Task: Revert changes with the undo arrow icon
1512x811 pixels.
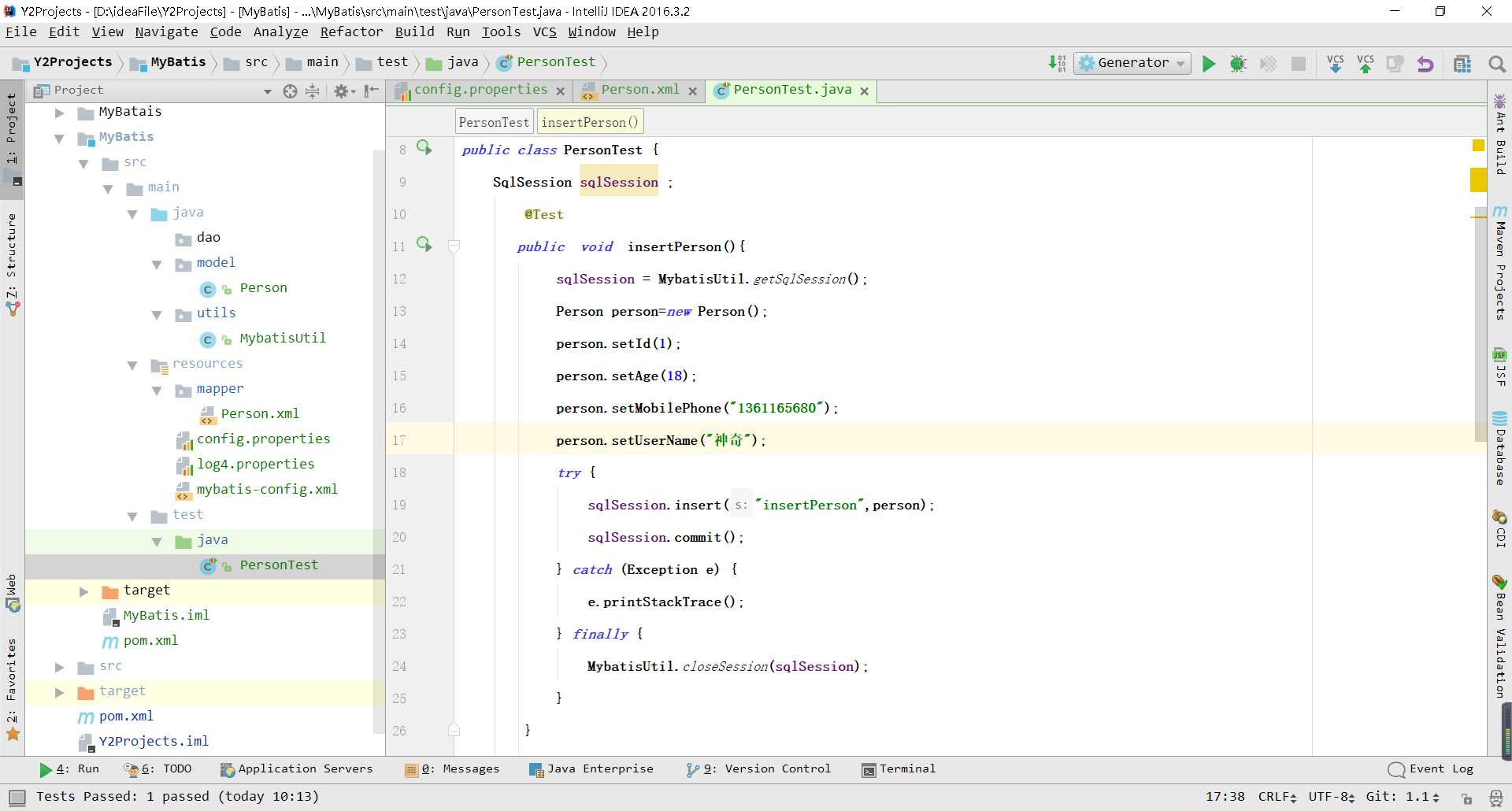Action: [1425, 64]
